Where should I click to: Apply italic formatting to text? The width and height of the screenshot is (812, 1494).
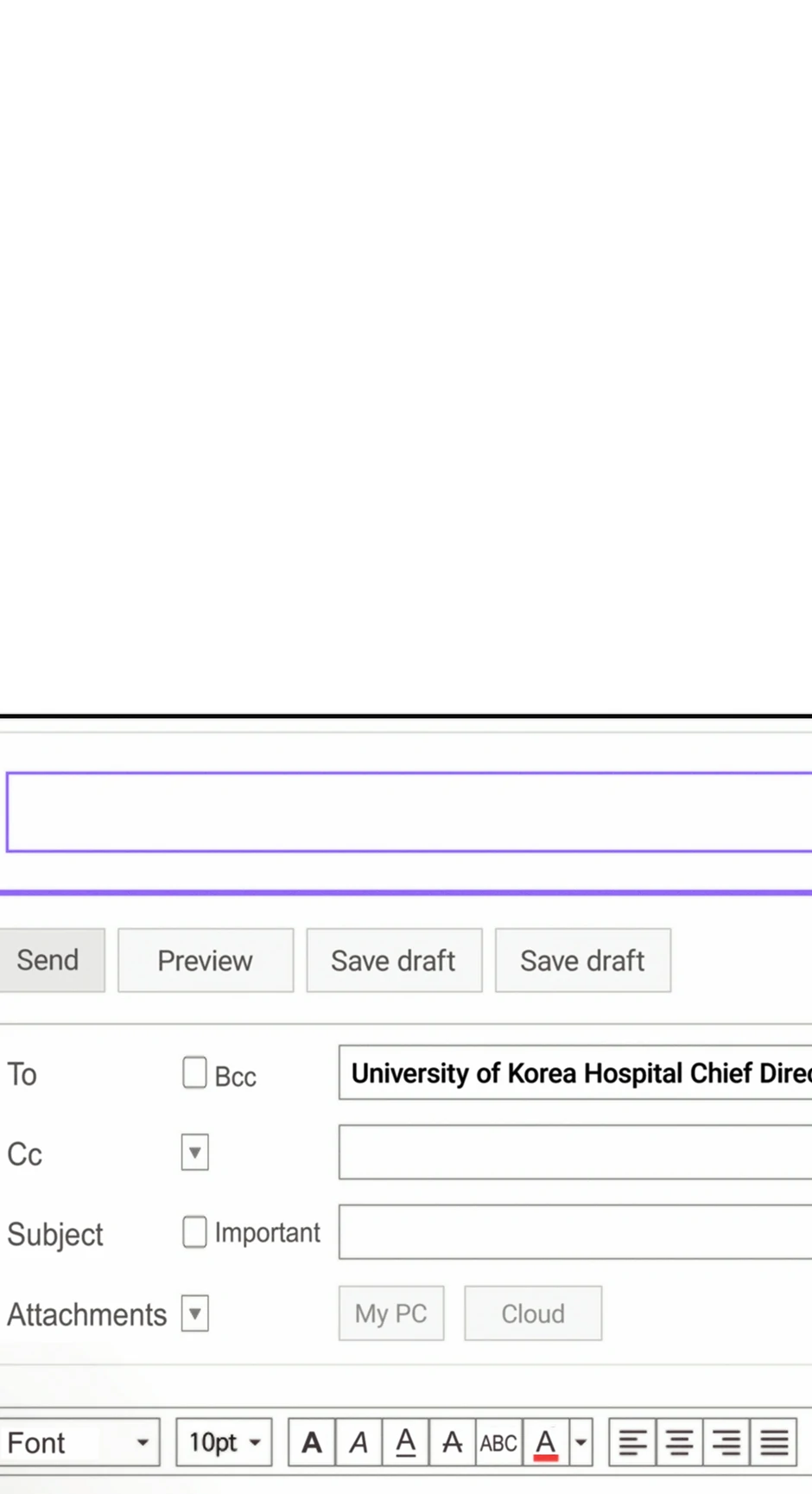tap(358, 1442)
